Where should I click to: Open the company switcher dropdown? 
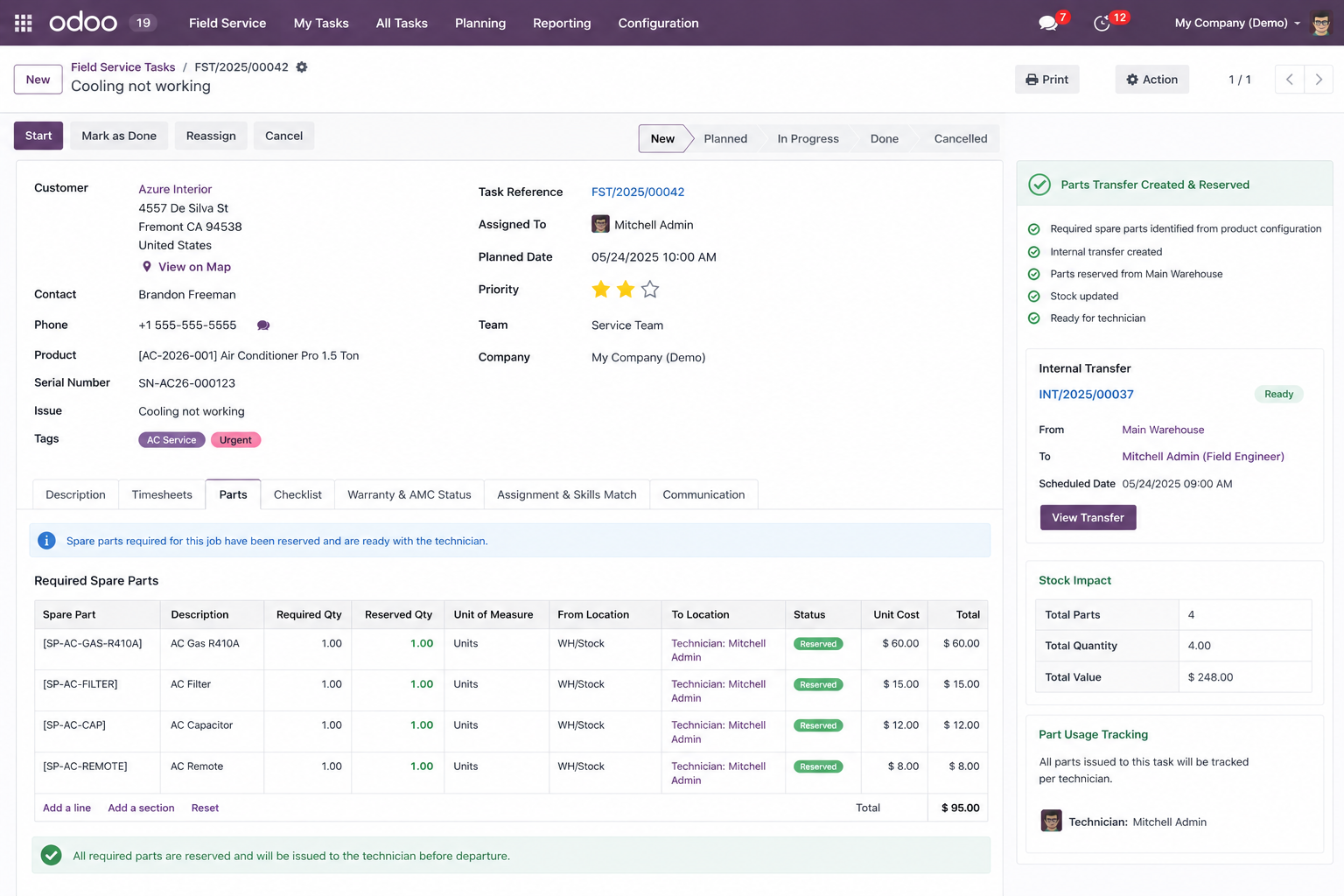pyautogui.click(x=1237, y=23)
